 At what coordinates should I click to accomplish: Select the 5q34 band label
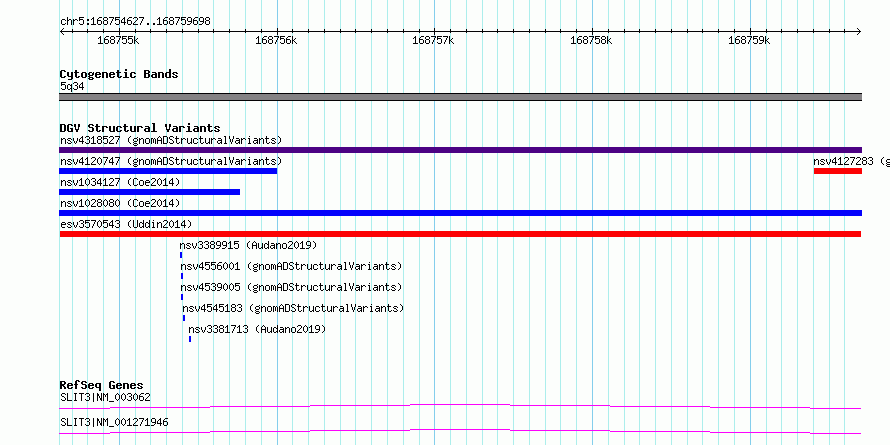click(72, 87)
